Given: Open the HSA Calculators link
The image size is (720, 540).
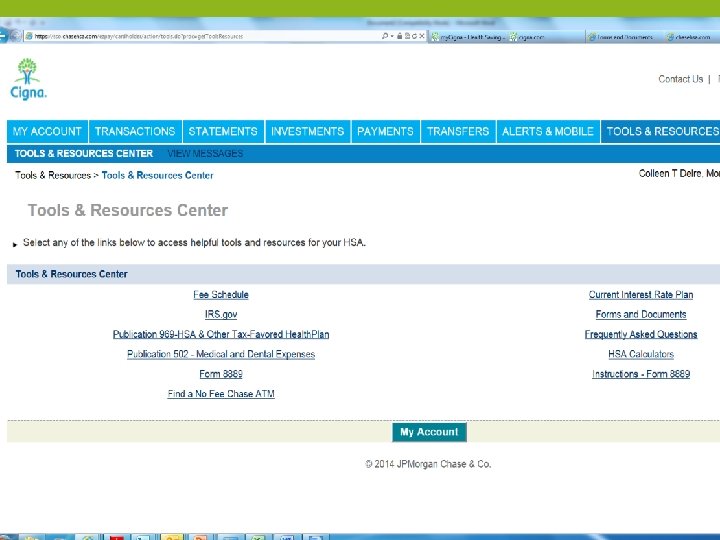Looking at the screenshot, I should 641,354.
